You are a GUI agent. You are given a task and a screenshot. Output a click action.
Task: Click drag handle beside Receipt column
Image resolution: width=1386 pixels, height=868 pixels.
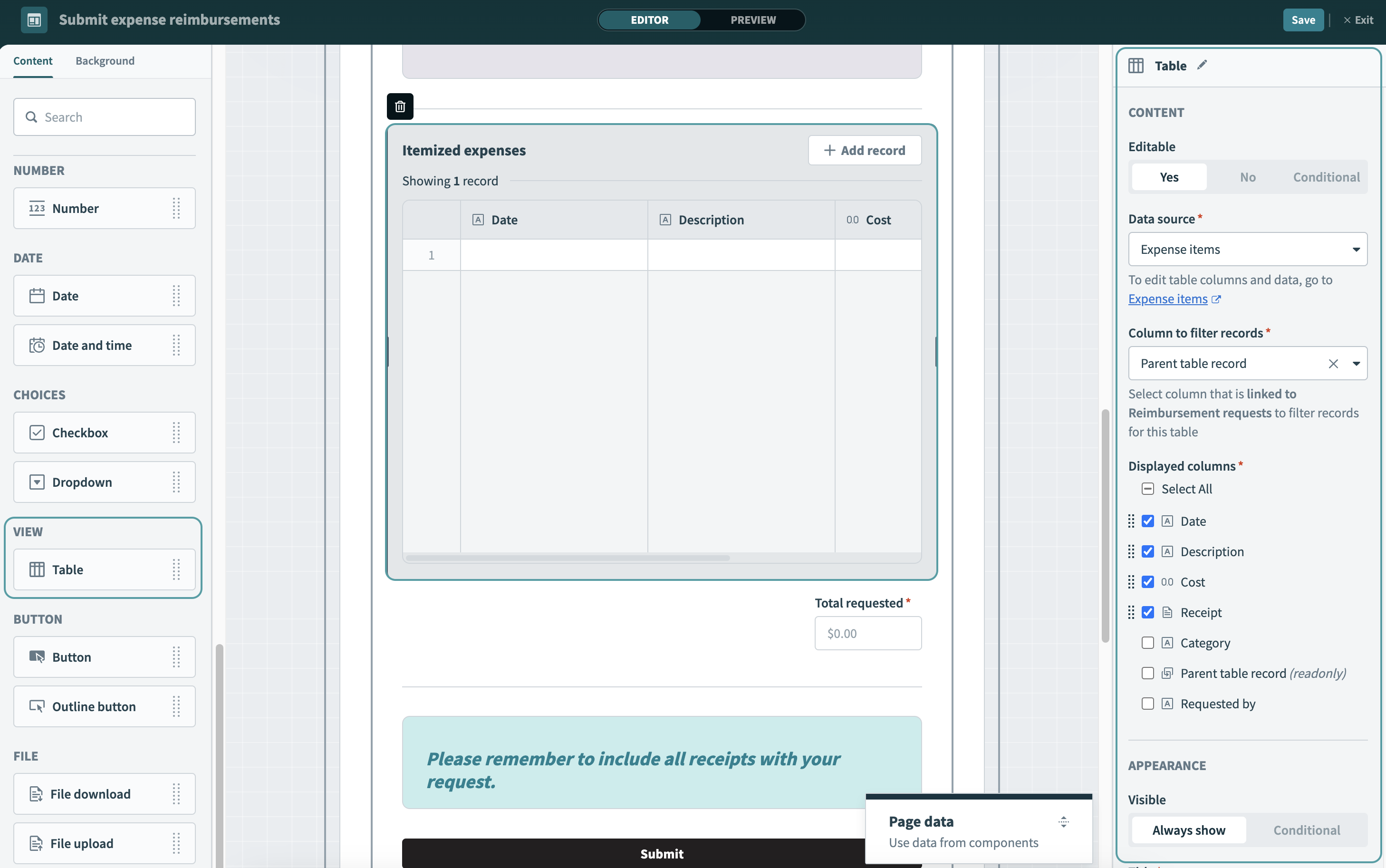[1131, 612]
